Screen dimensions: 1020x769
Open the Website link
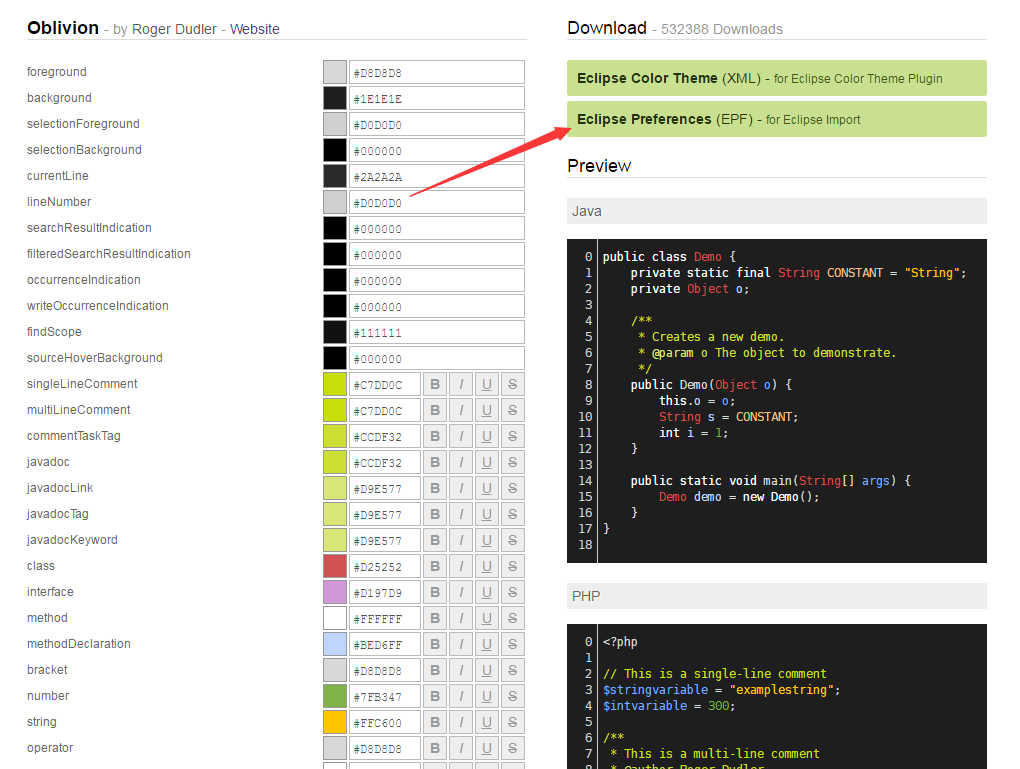254,29
